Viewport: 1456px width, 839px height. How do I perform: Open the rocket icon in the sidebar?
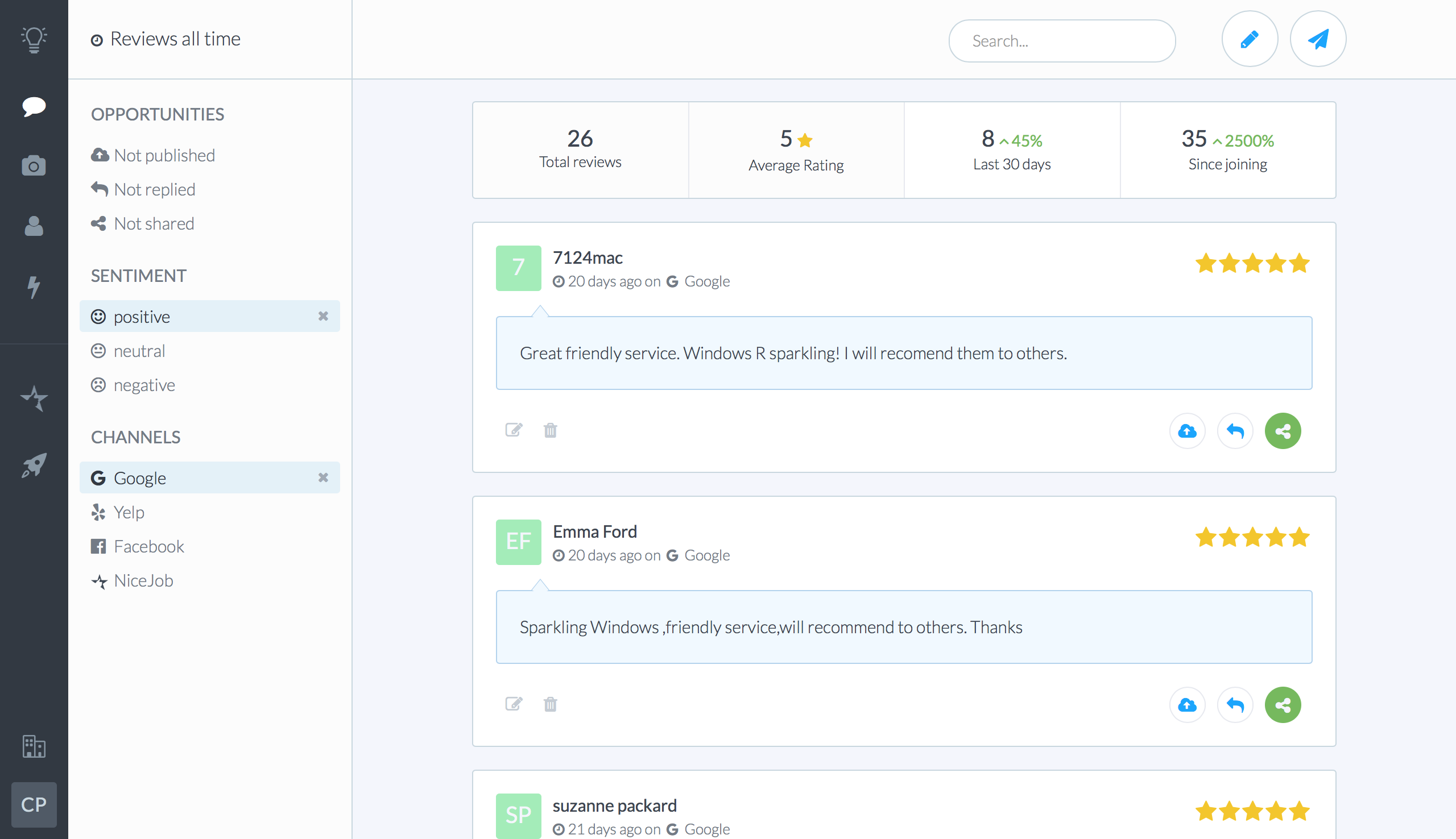pyautogui.click(x=34, y=464)
